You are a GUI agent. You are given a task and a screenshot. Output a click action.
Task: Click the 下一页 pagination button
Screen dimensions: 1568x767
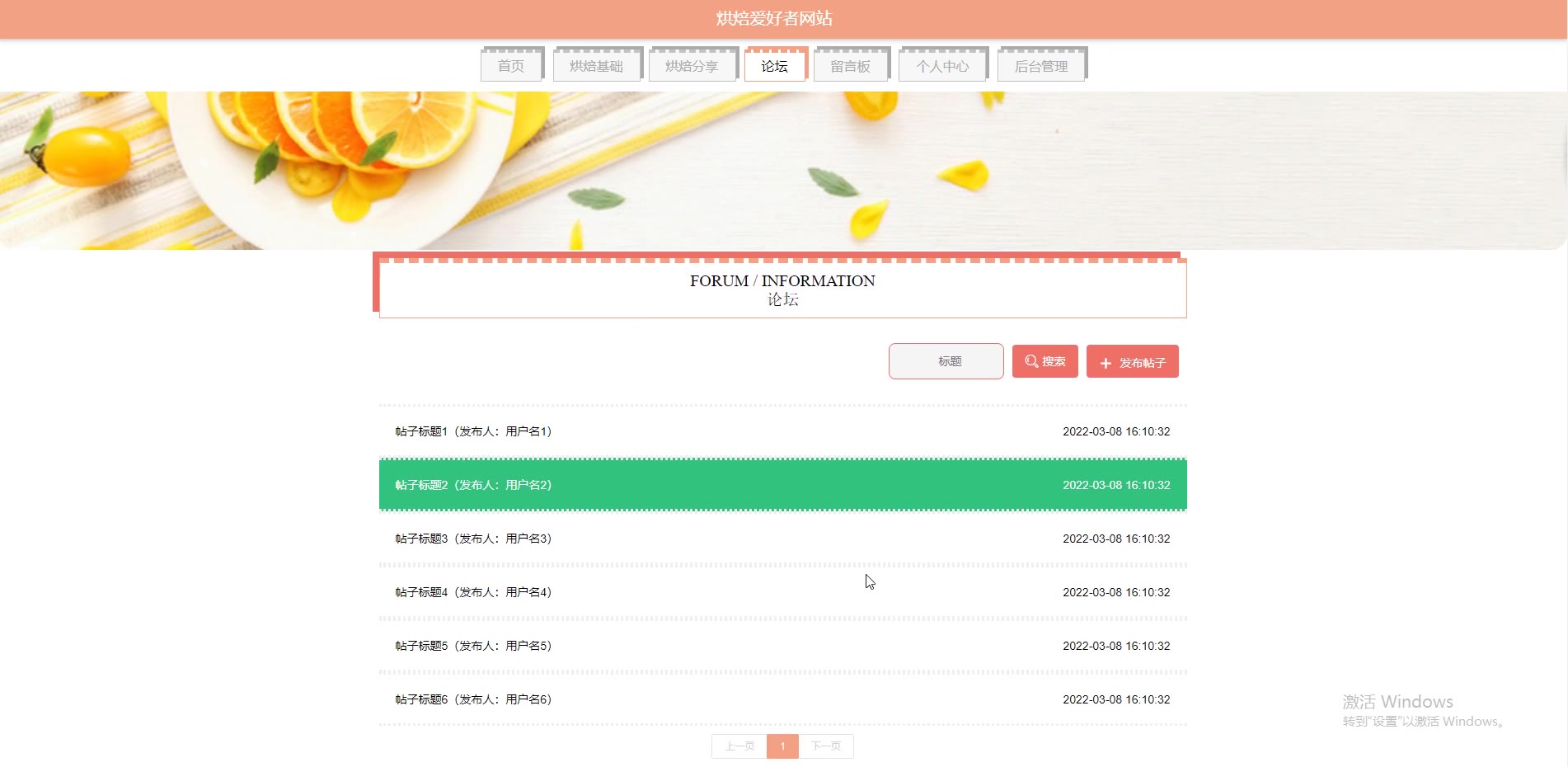click(x=826, y=746)
